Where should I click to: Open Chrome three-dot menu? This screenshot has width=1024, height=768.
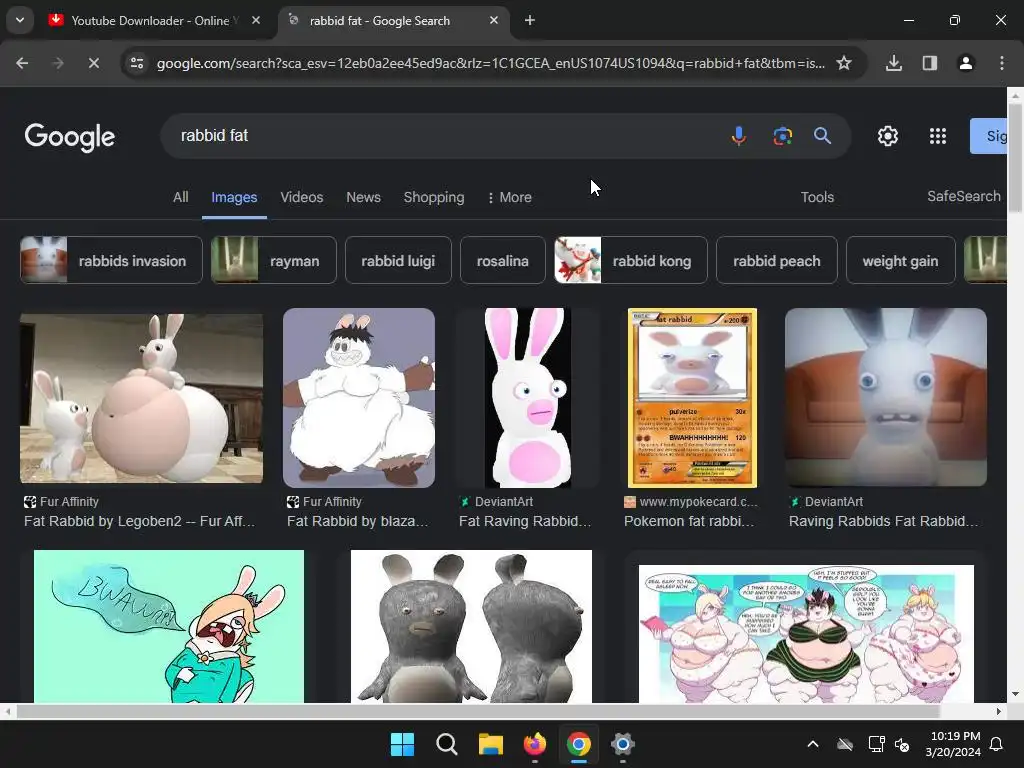point(1002,63)
